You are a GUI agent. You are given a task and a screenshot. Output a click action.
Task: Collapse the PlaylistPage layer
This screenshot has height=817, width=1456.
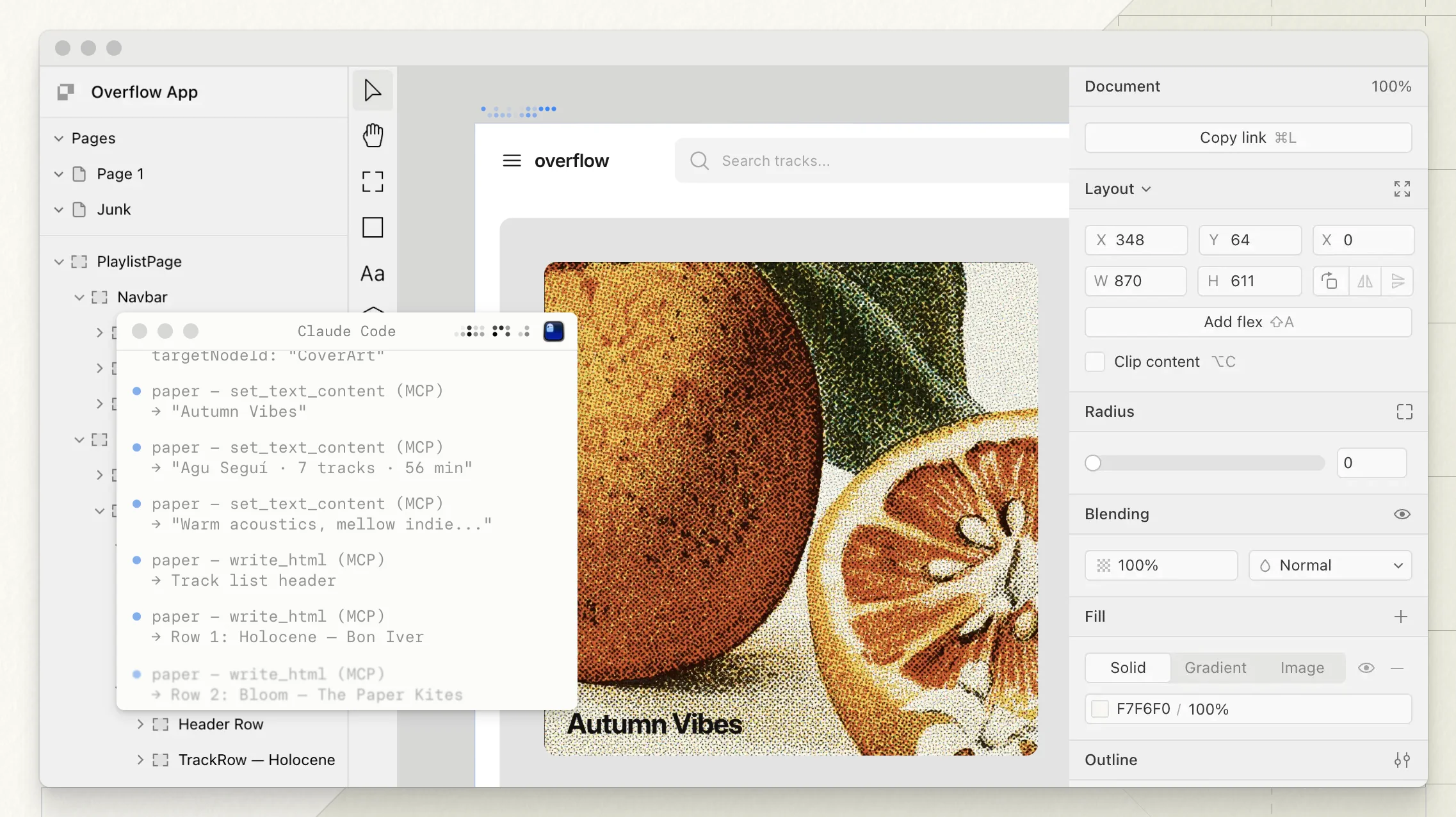tap(59, 262)
